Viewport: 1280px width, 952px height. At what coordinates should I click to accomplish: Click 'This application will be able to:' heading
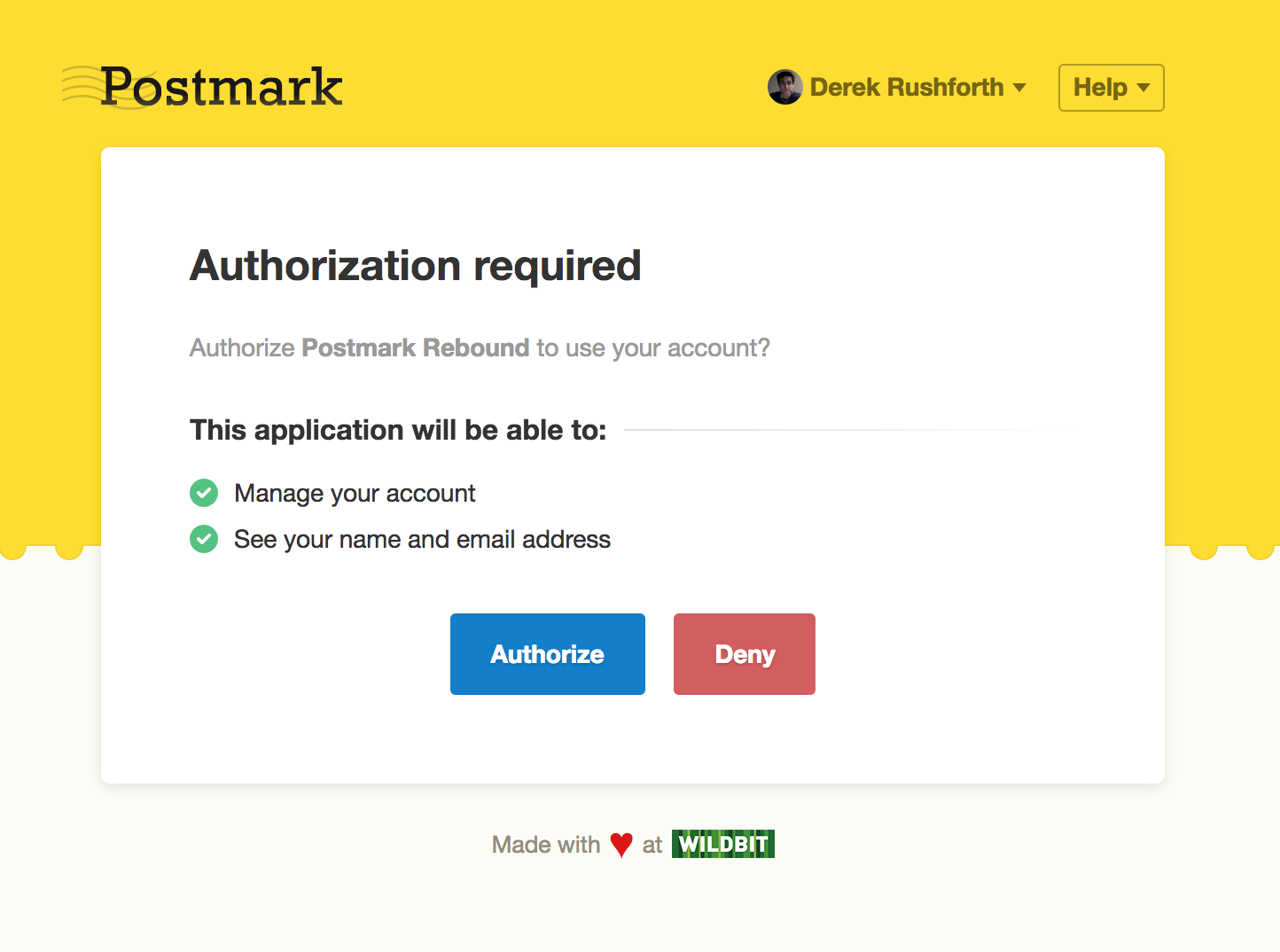click(398, 430)
